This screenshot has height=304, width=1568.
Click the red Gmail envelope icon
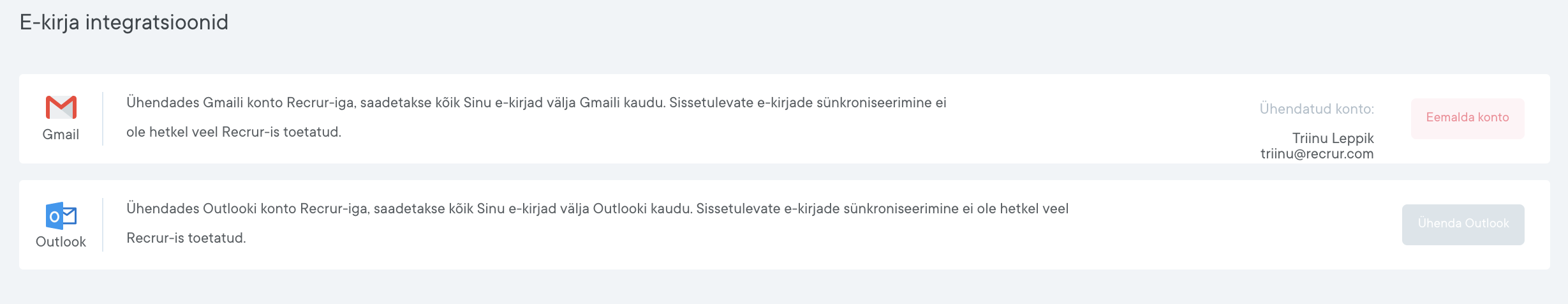coord(61,107)
